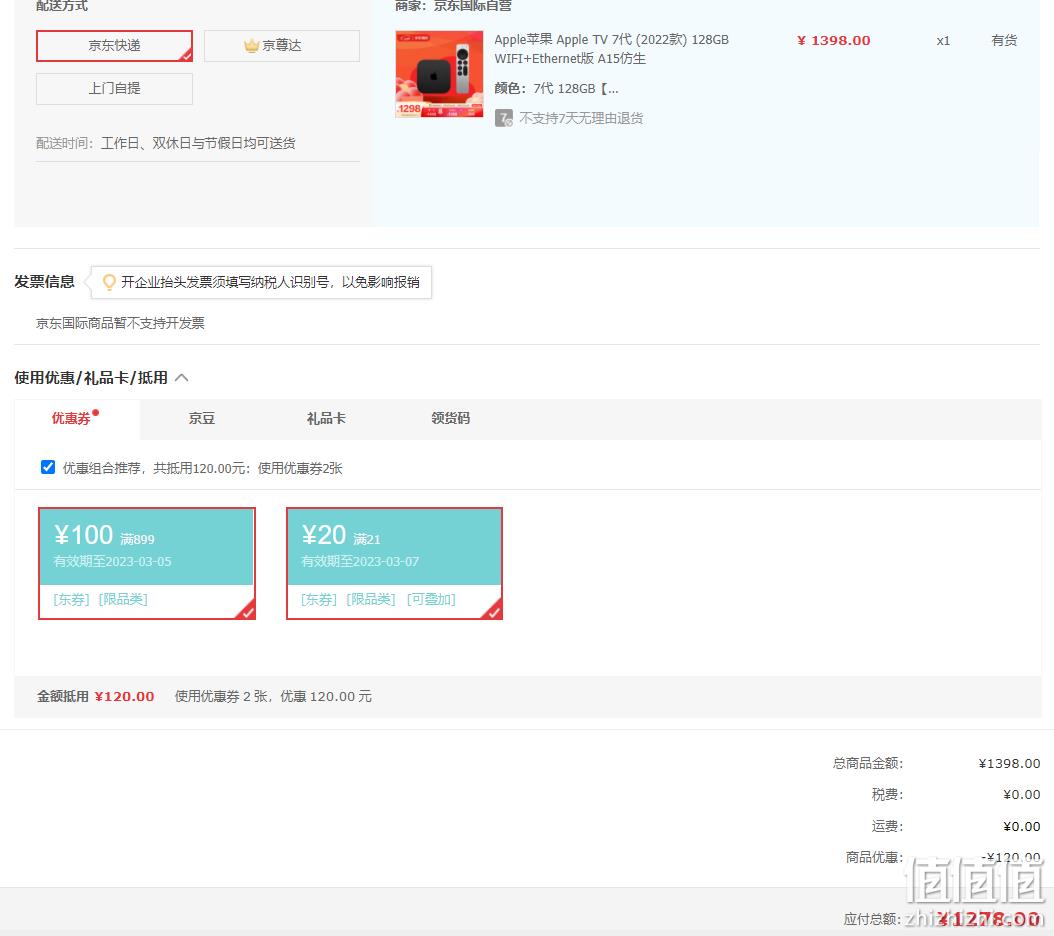
Task: Switch to the 礼品卡 tab
Action: [x=326, y=418]
